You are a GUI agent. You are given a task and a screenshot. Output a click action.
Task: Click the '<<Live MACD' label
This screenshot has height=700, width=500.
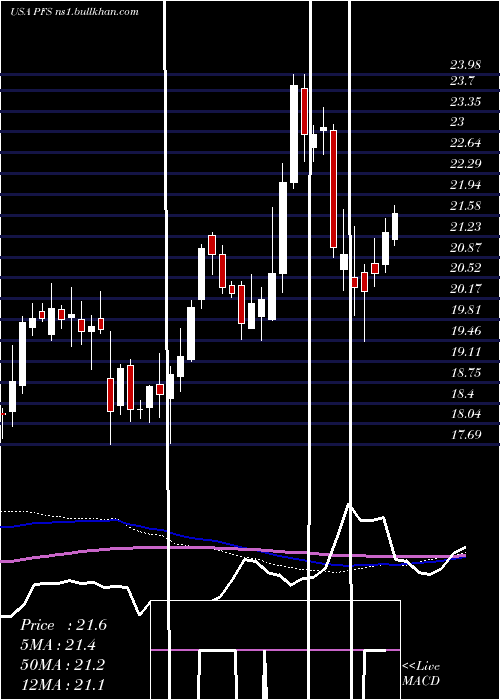click(x=421, y=673)
